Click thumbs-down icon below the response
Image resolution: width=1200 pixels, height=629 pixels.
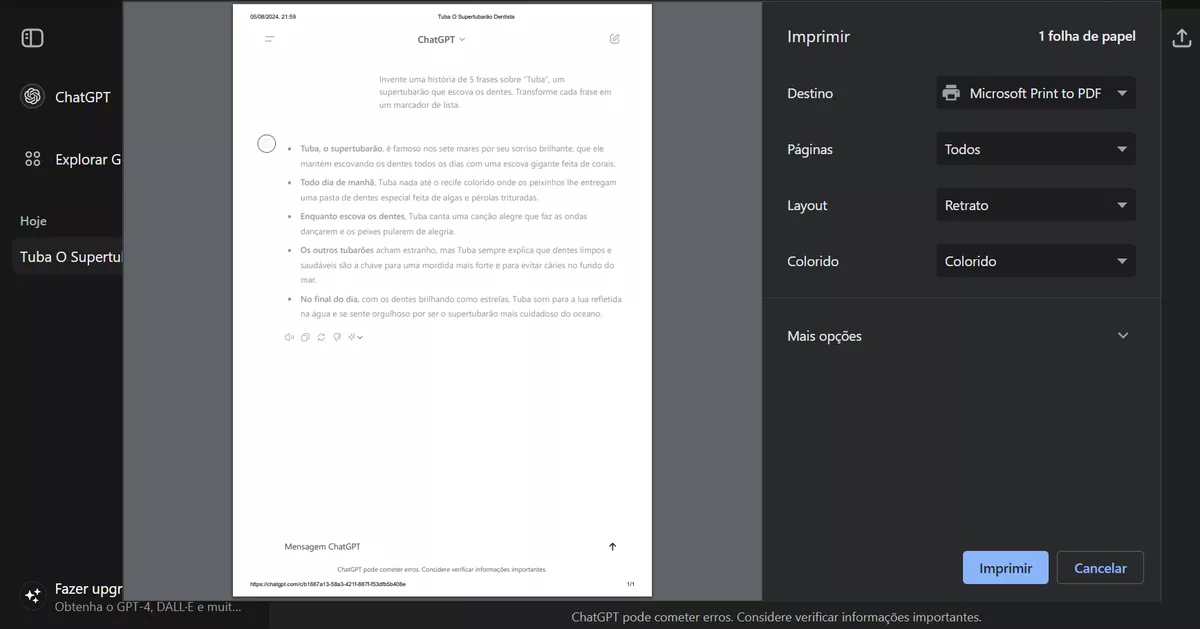click(337, 337)
